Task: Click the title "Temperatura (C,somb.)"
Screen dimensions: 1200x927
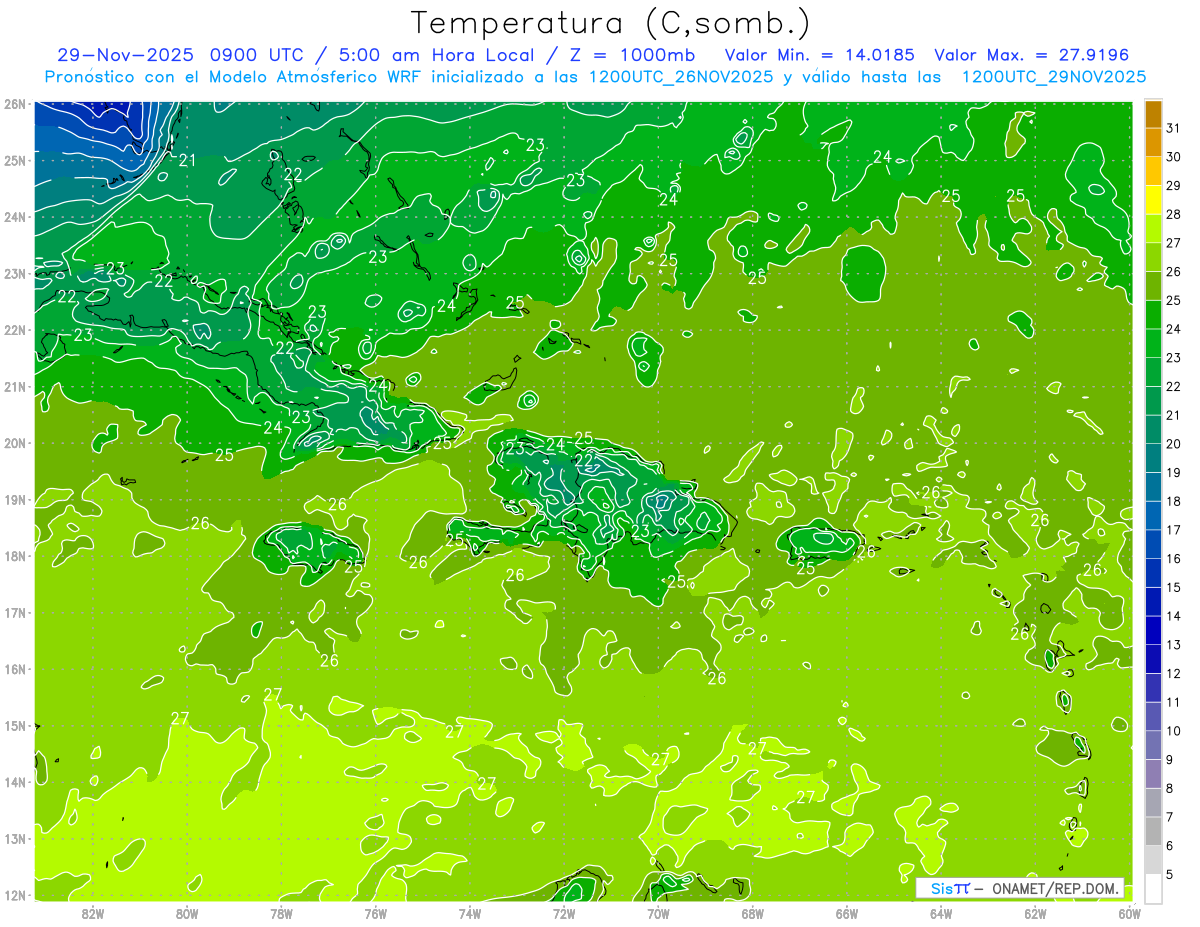Action: click(x=610, y=23)
